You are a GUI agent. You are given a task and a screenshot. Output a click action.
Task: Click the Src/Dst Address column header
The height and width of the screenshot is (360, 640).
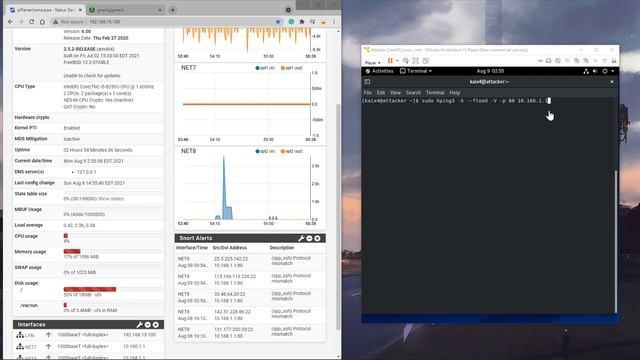coord(230,248)
